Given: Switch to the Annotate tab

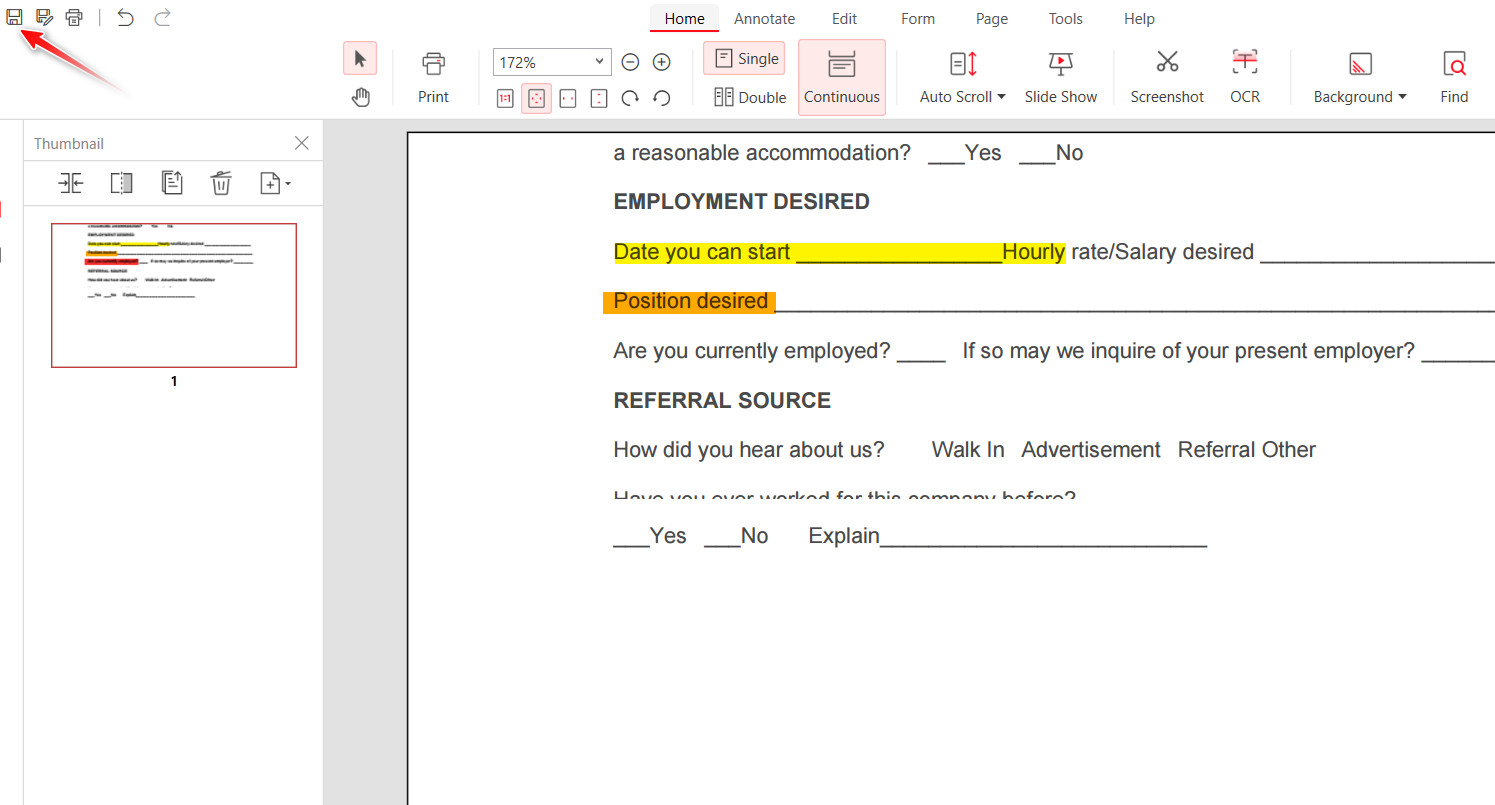Looking at the screenshot, I should pos(764,19).
